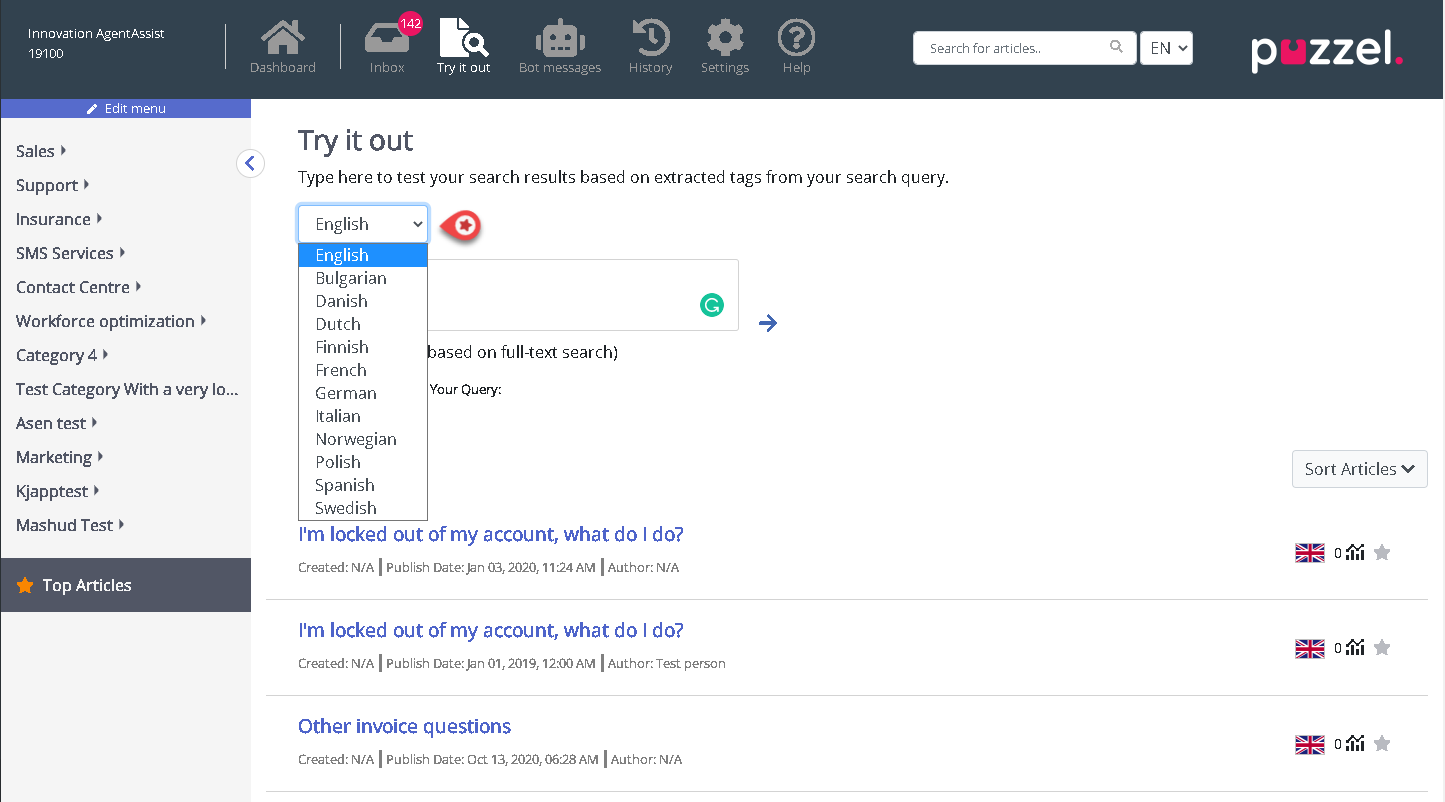Image resolution: width=1445 pixels, height=802 pixels.
Task: Select Norwegian from the language list
Action: 356,439
